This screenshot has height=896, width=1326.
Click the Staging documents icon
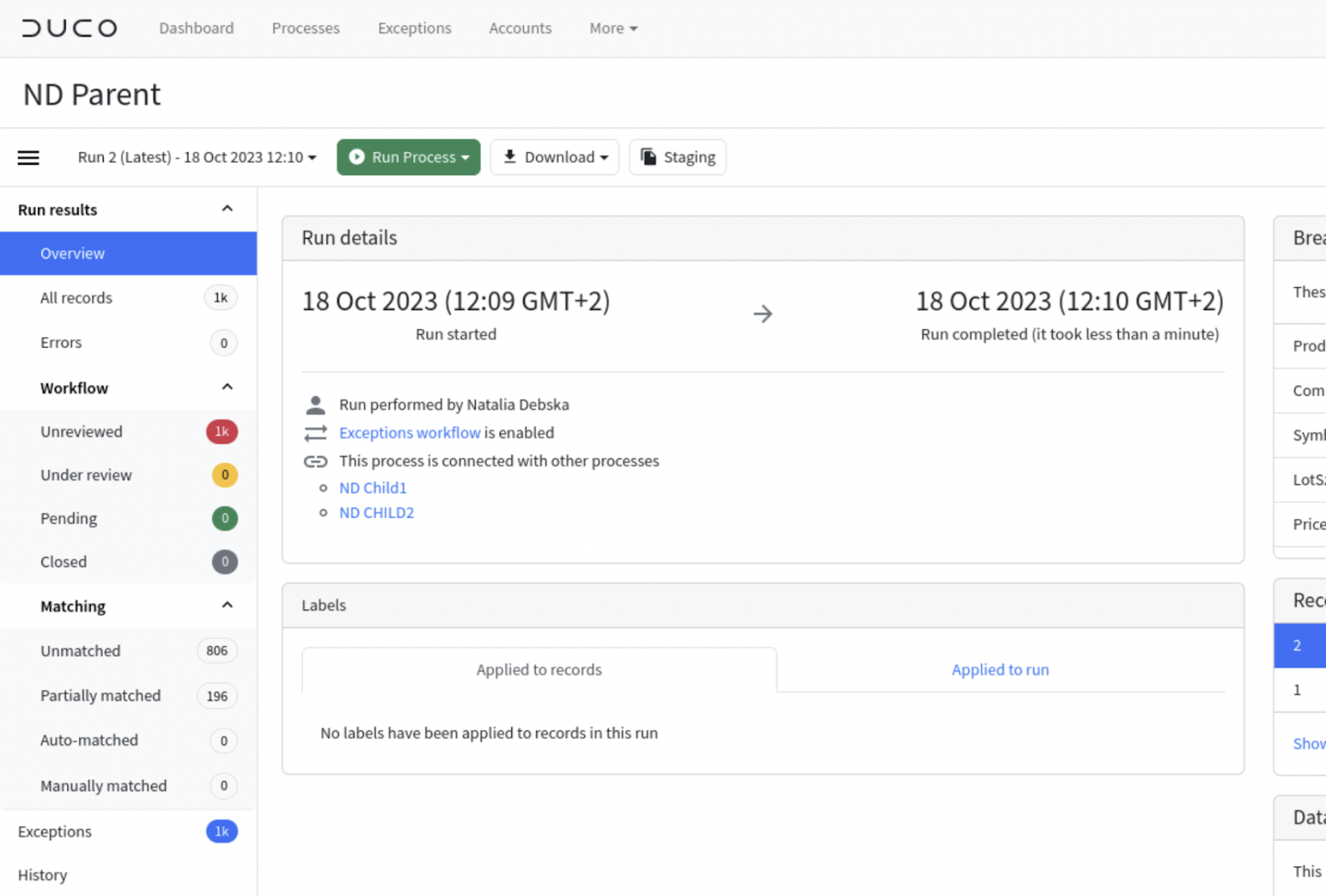coord(650,157)
